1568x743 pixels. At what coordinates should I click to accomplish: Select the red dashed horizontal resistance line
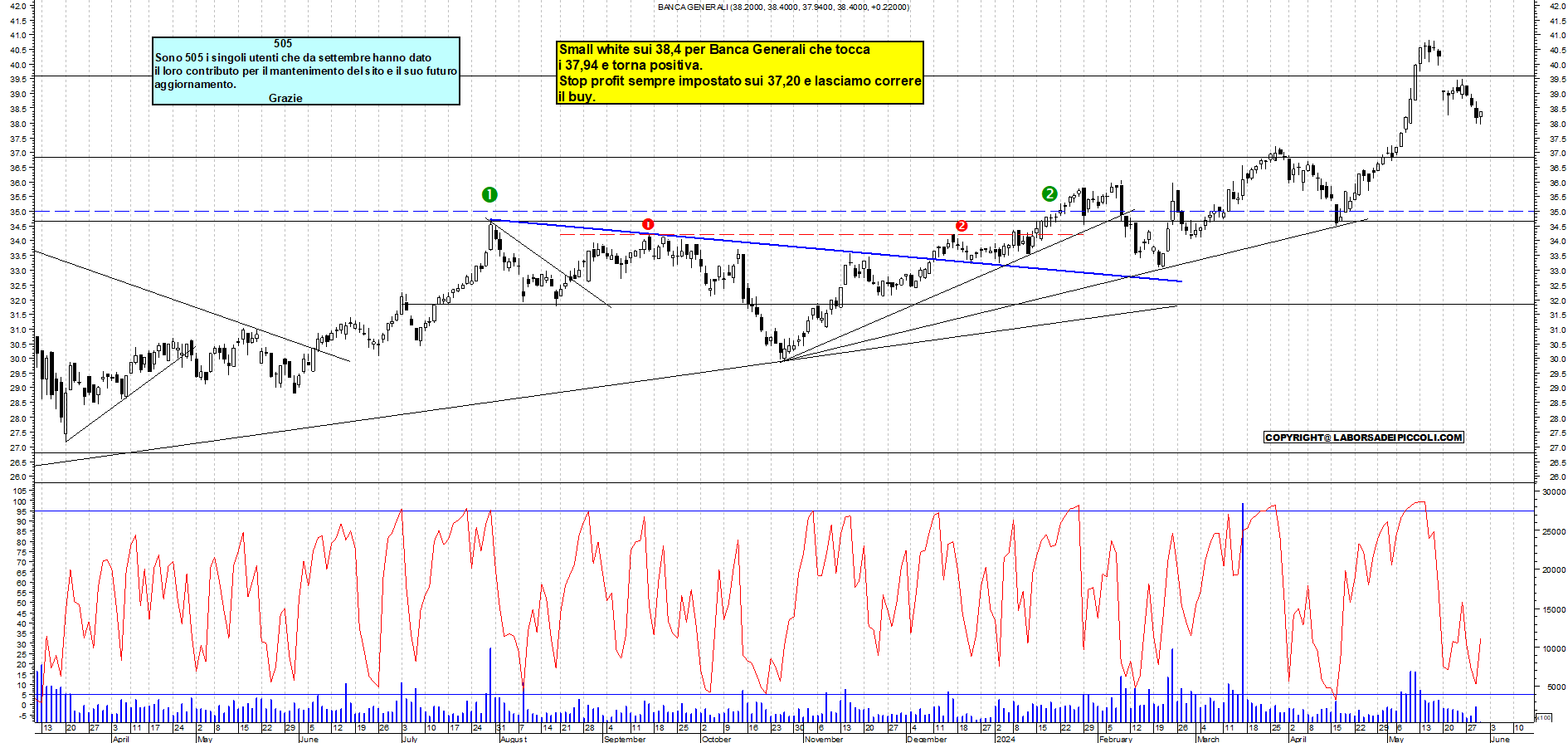821,234
